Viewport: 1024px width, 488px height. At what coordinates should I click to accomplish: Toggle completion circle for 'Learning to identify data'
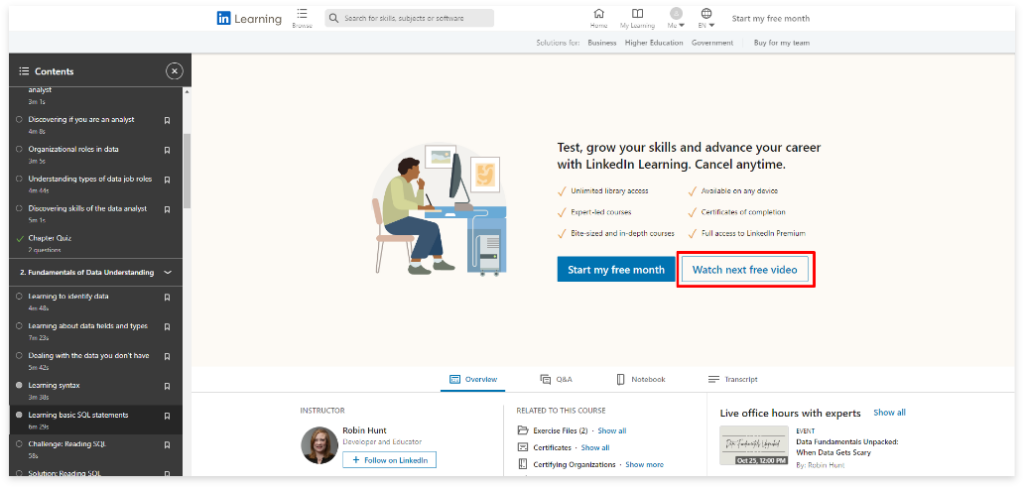pyautogui.click(x=19, y=296)
